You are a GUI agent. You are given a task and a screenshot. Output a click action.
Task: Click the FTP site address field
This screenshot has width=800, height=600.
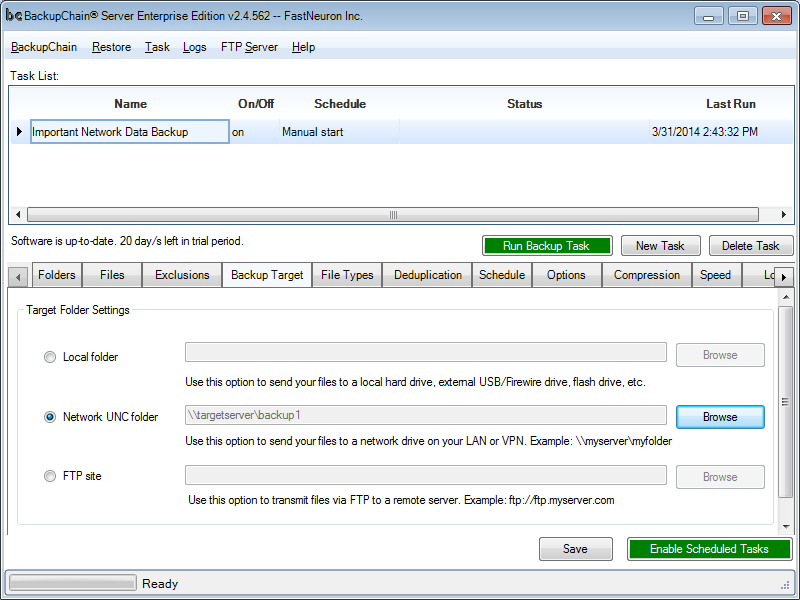coord(426,475)
